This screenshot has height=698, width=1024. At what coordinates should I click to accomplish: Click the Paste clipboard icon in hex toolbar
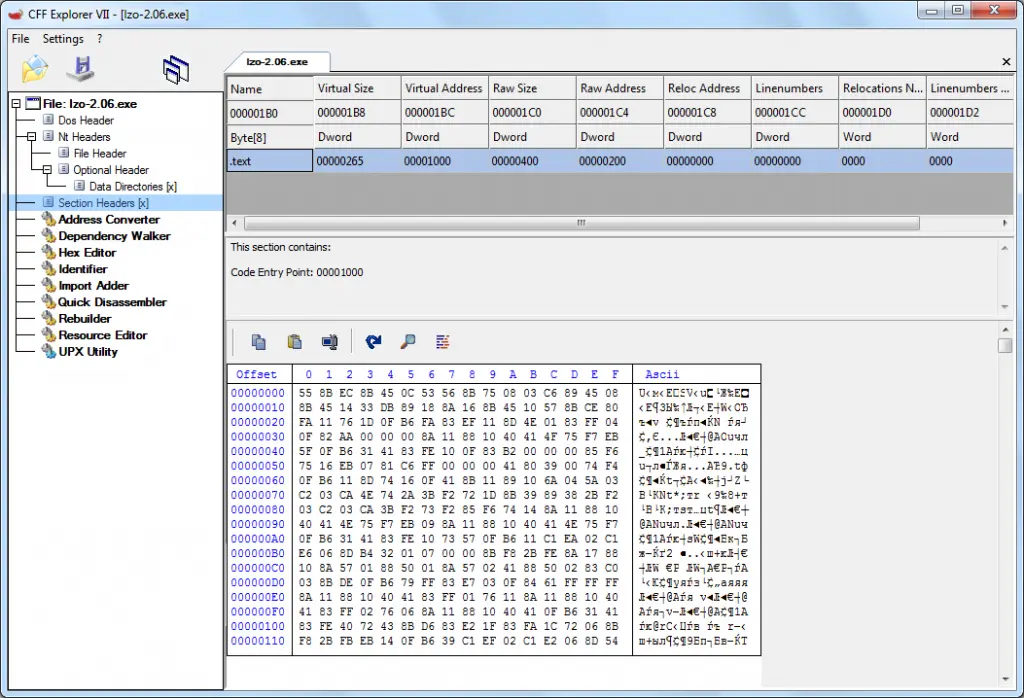(x=294, y=342)
